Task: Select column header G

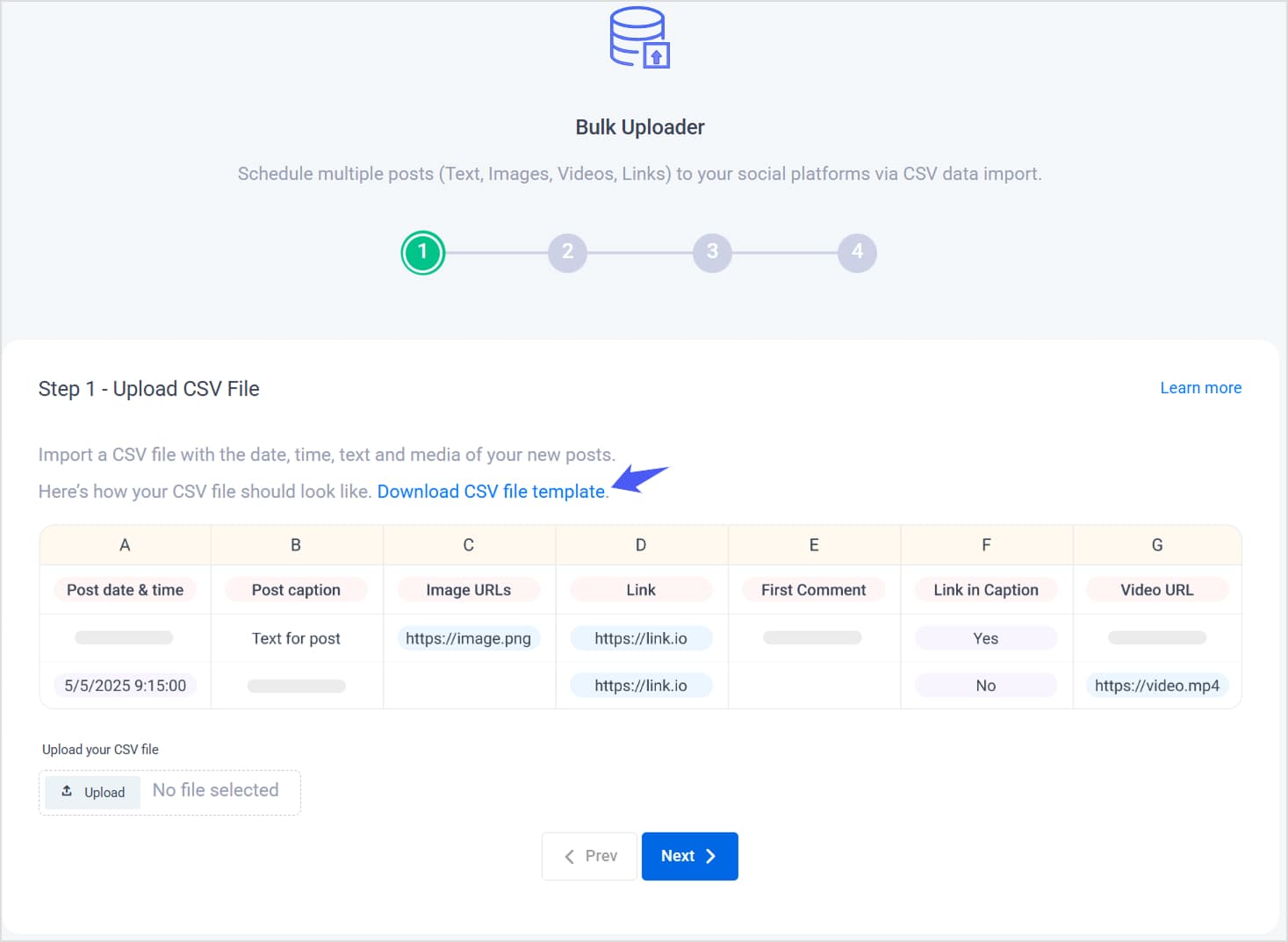Action: coord(1157,545)
